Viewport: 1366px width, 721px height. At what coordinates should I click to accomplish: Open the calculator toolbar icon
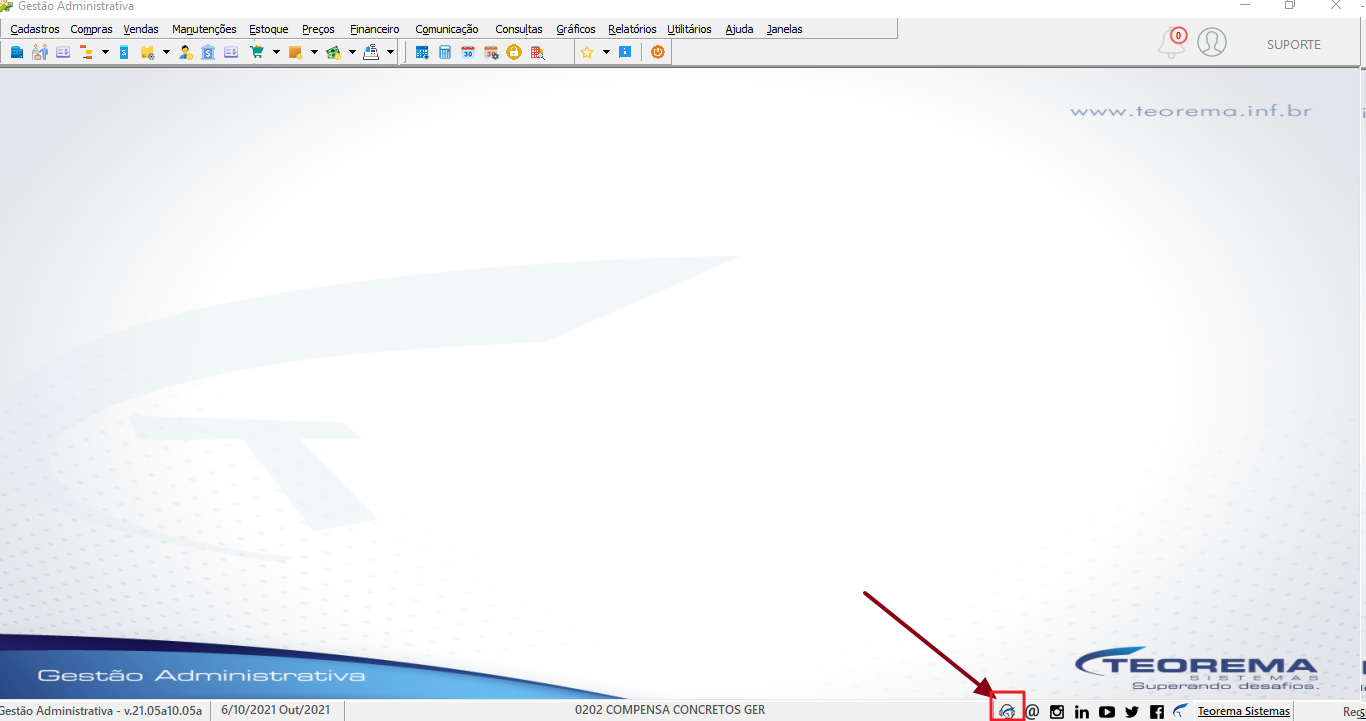[445, 52]
